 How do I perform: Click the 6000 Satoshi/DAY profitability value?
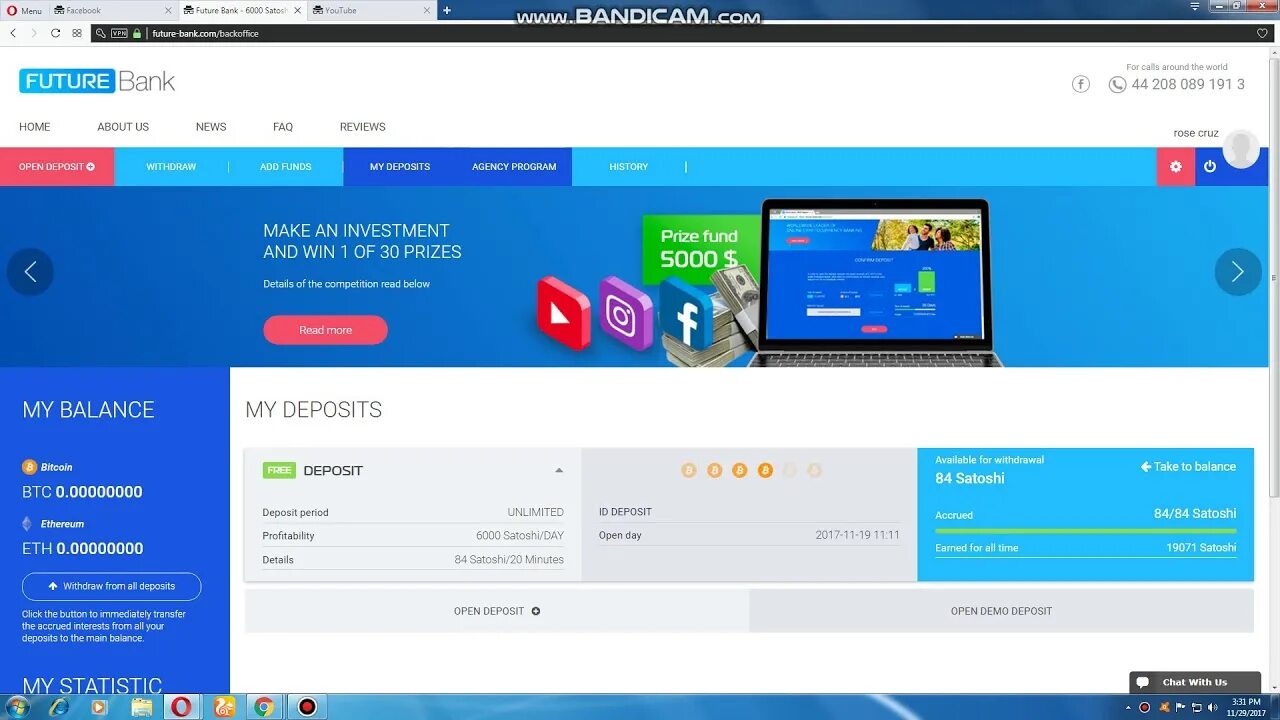tap(520, 536)
